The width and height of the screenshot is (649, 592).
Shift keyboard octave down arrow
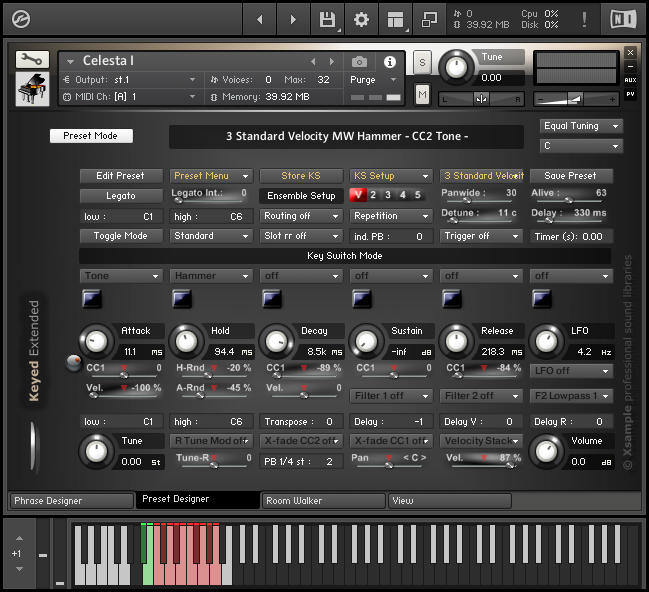coord(19,569)
